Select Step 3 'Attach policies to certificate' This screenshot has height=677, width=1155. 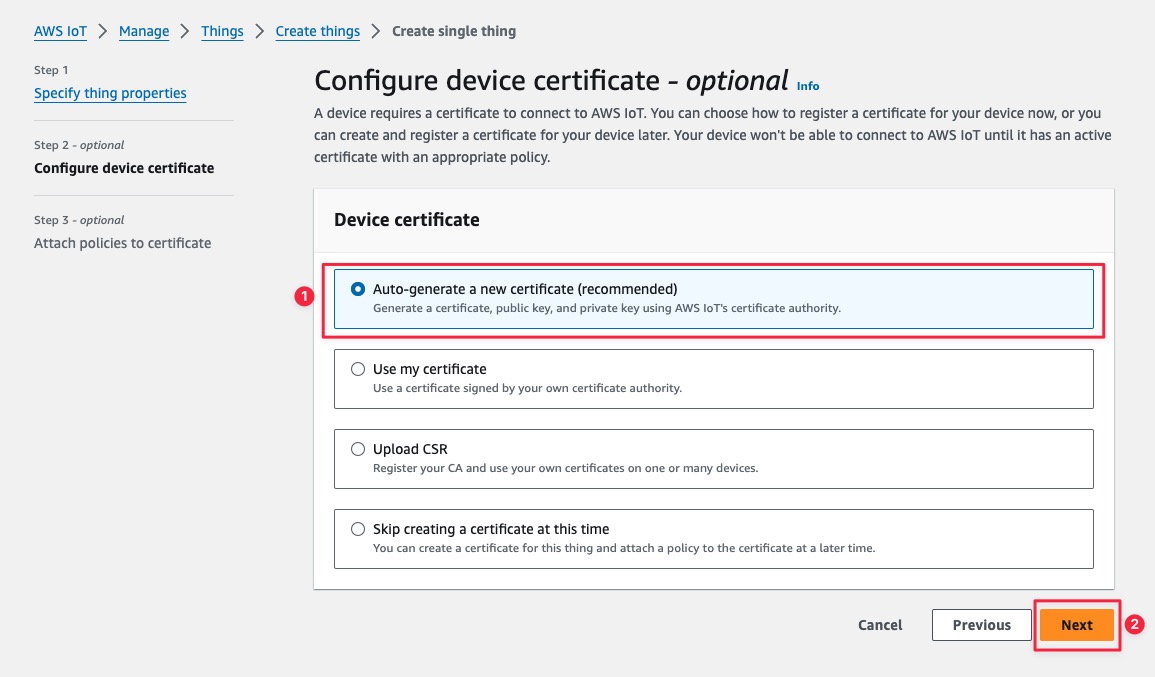(x=122, y=243)
